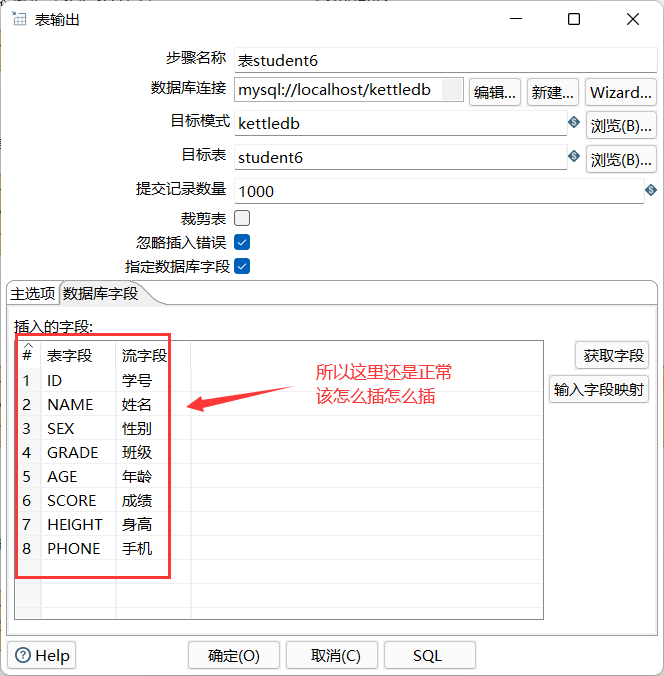Select the SCORE table field cell

[x=78, y=501]
